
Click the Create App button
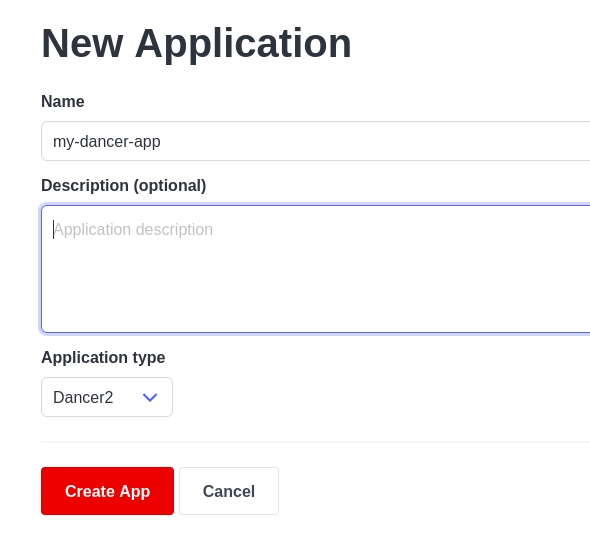108,491
